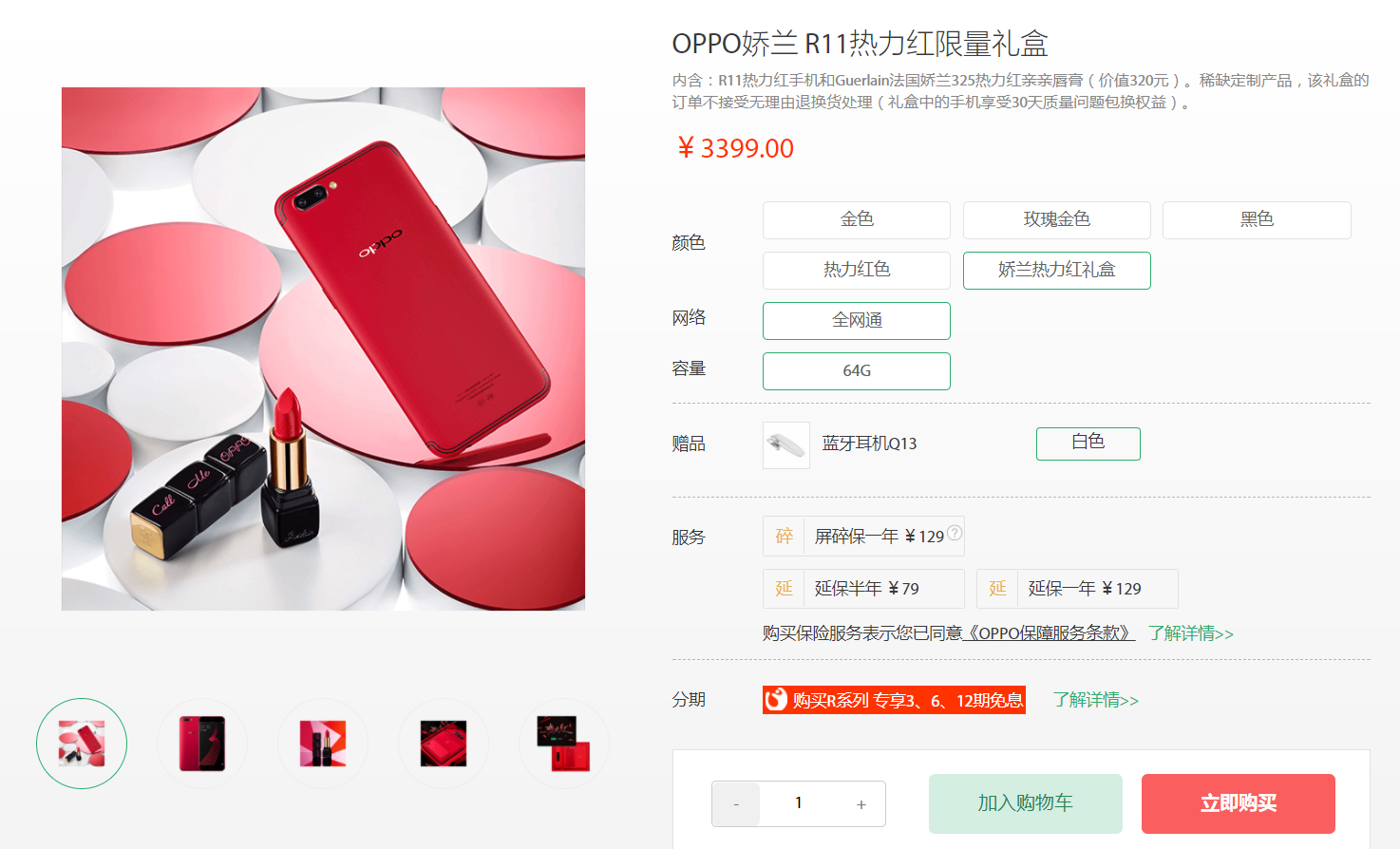Open the 了解详情 link beside the 分期 banner
This screenshot has height=849, width=1400.
pyautogui.click(x=1096, y=700)
